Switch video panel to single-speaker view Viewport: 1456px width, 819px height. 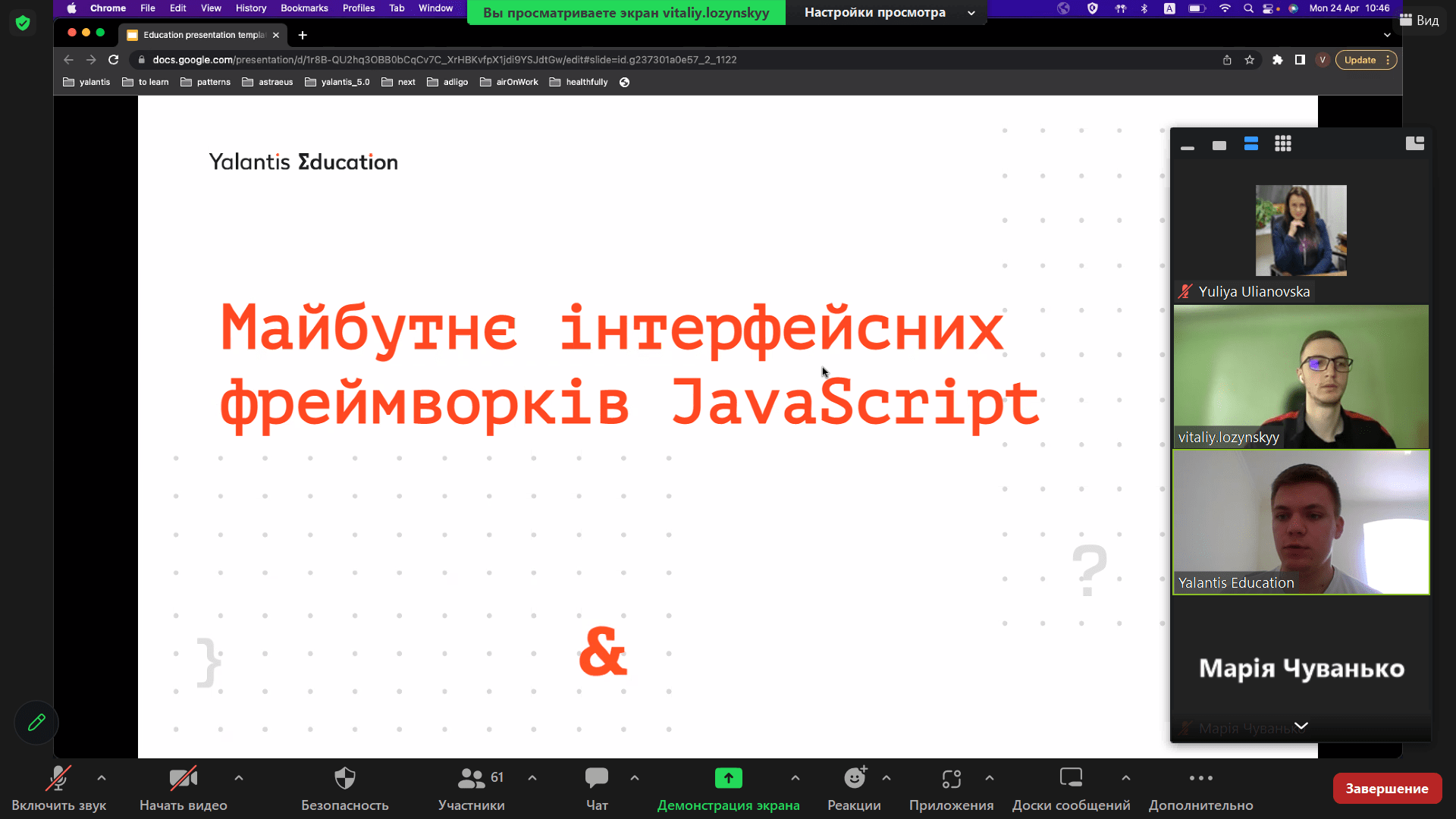[x=1219, y=146]
